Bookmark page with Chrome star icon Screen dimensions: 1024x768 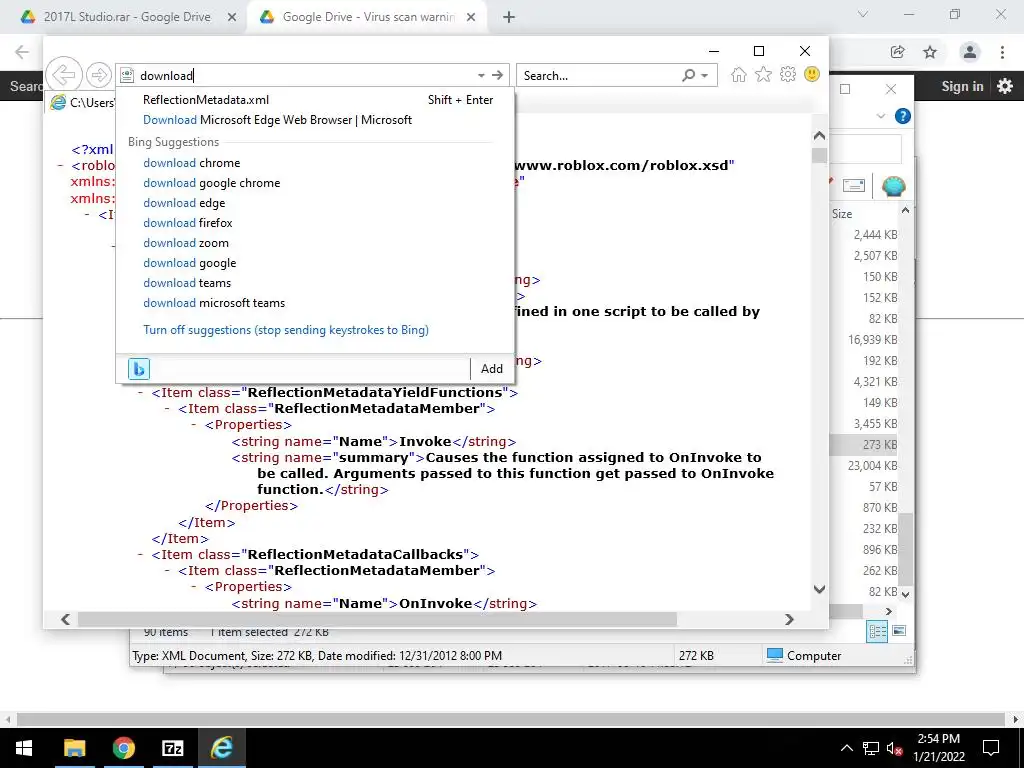(x=930, y=52)
